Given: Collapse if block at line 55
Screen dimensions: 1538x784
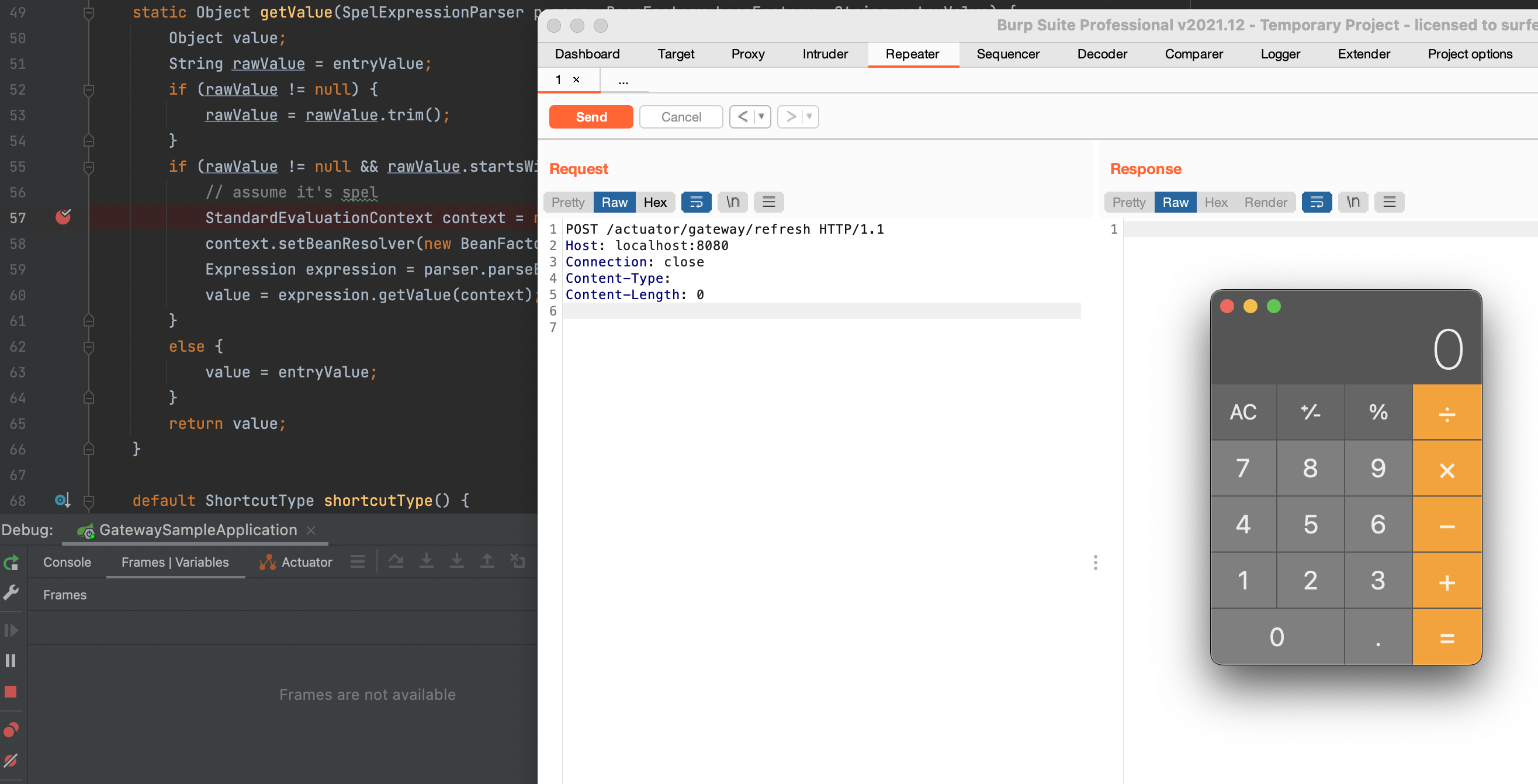Looking at the screenshot, I should point(88,166).
